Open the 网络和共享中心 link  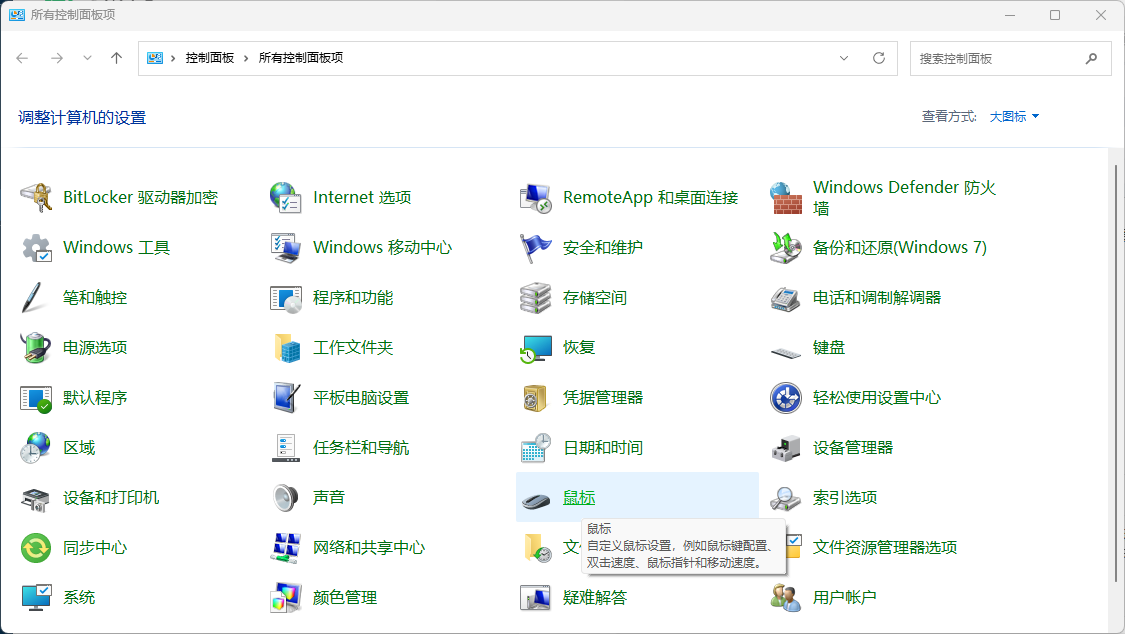tap(369, 548)
